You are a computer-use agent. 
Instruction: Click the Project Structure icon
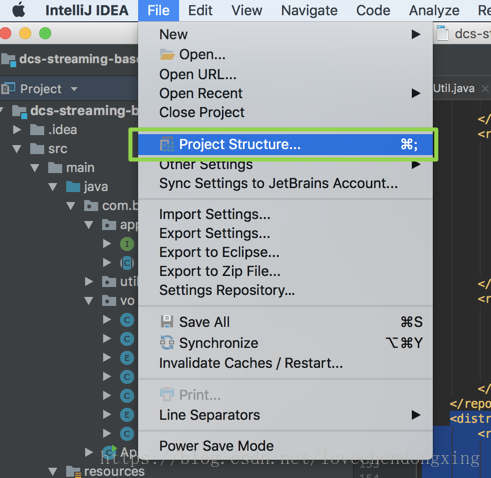click(167, 144)
